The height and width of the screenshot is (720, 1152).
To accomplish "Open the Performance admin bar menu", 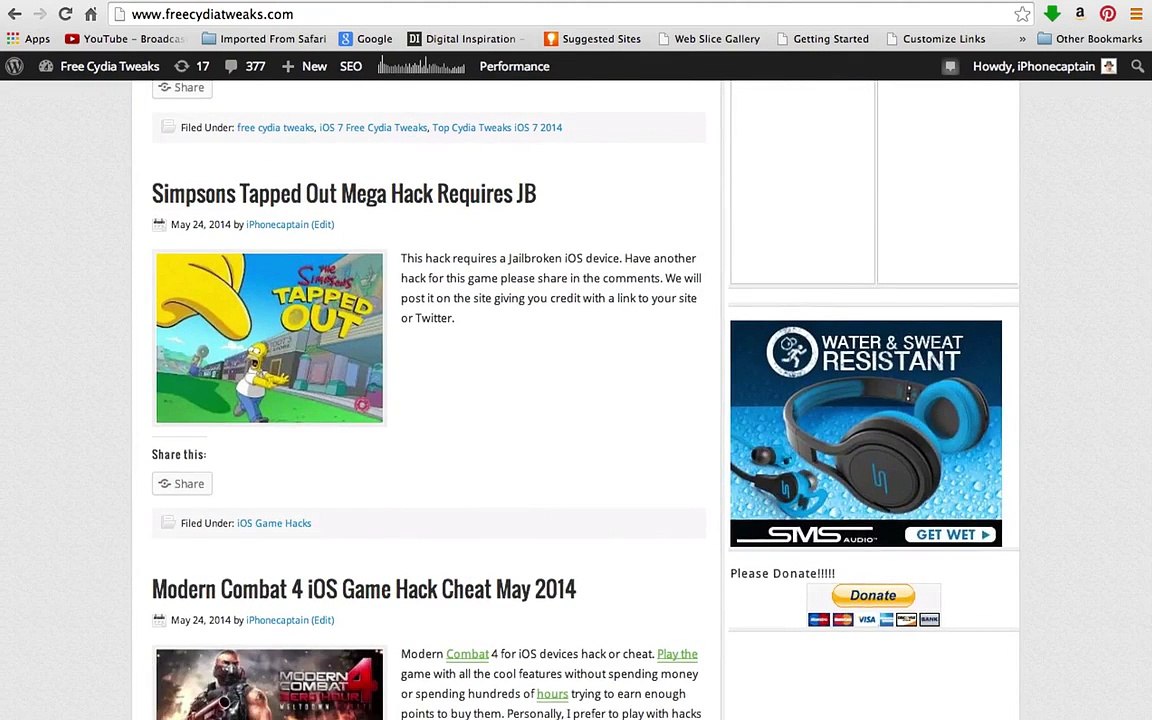I will 514,66.
